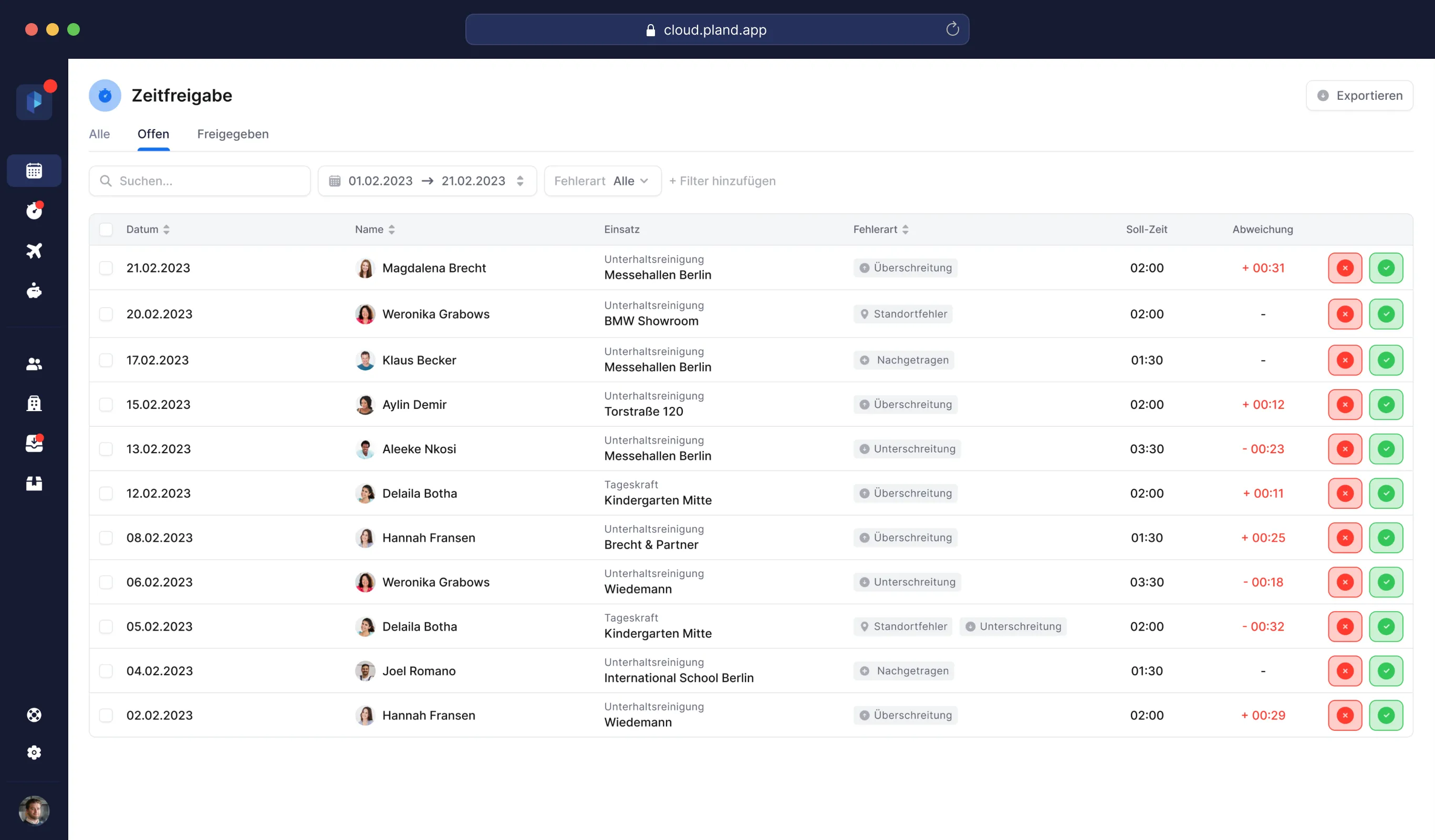Screen dimensions: 1435x840
Task: Open the calendar view in sidebar
Action: pos(34,170)
